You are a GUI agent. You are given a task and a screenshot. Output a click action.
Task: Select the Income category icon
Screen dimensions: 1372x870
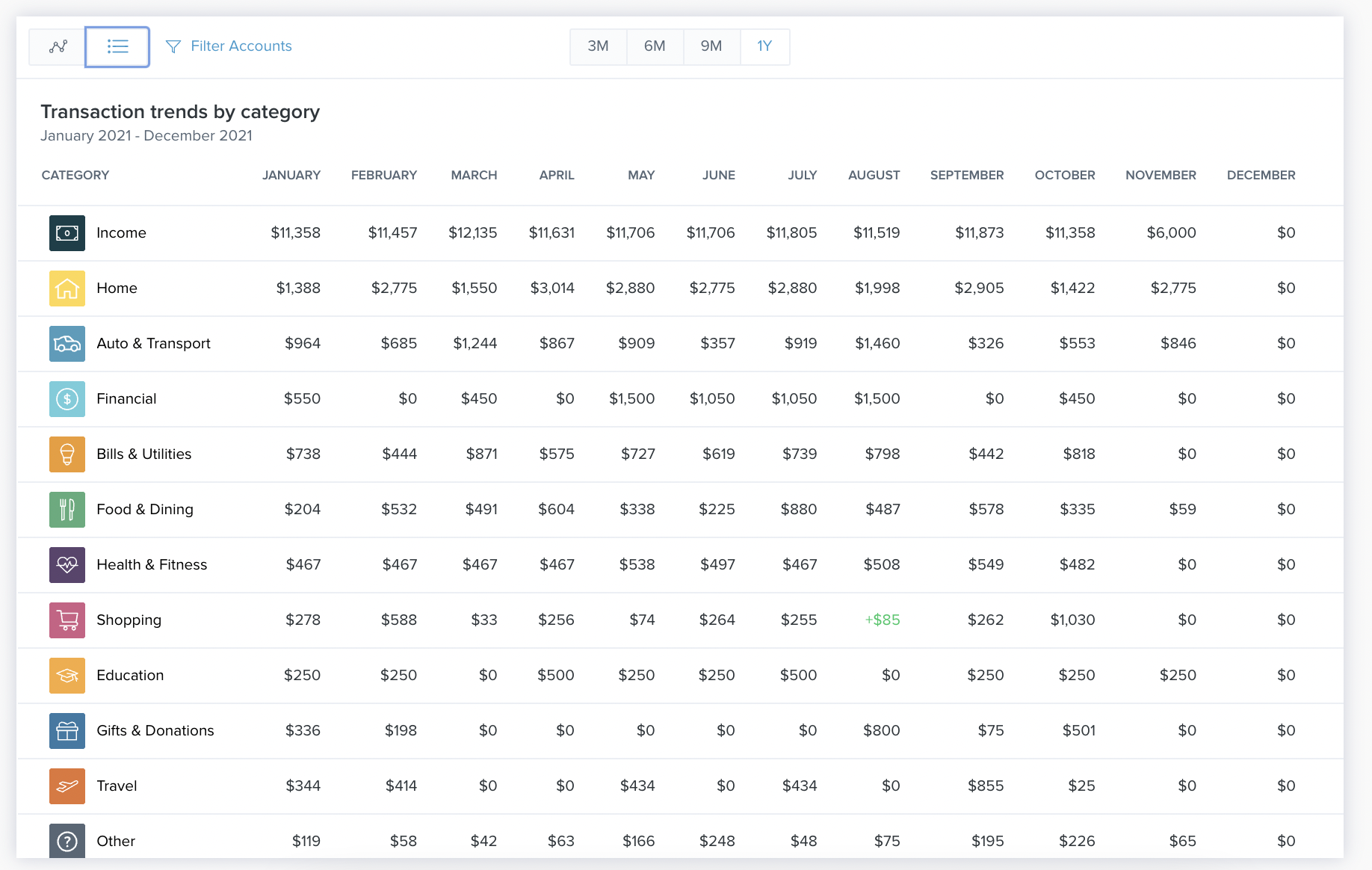[67, 232]
